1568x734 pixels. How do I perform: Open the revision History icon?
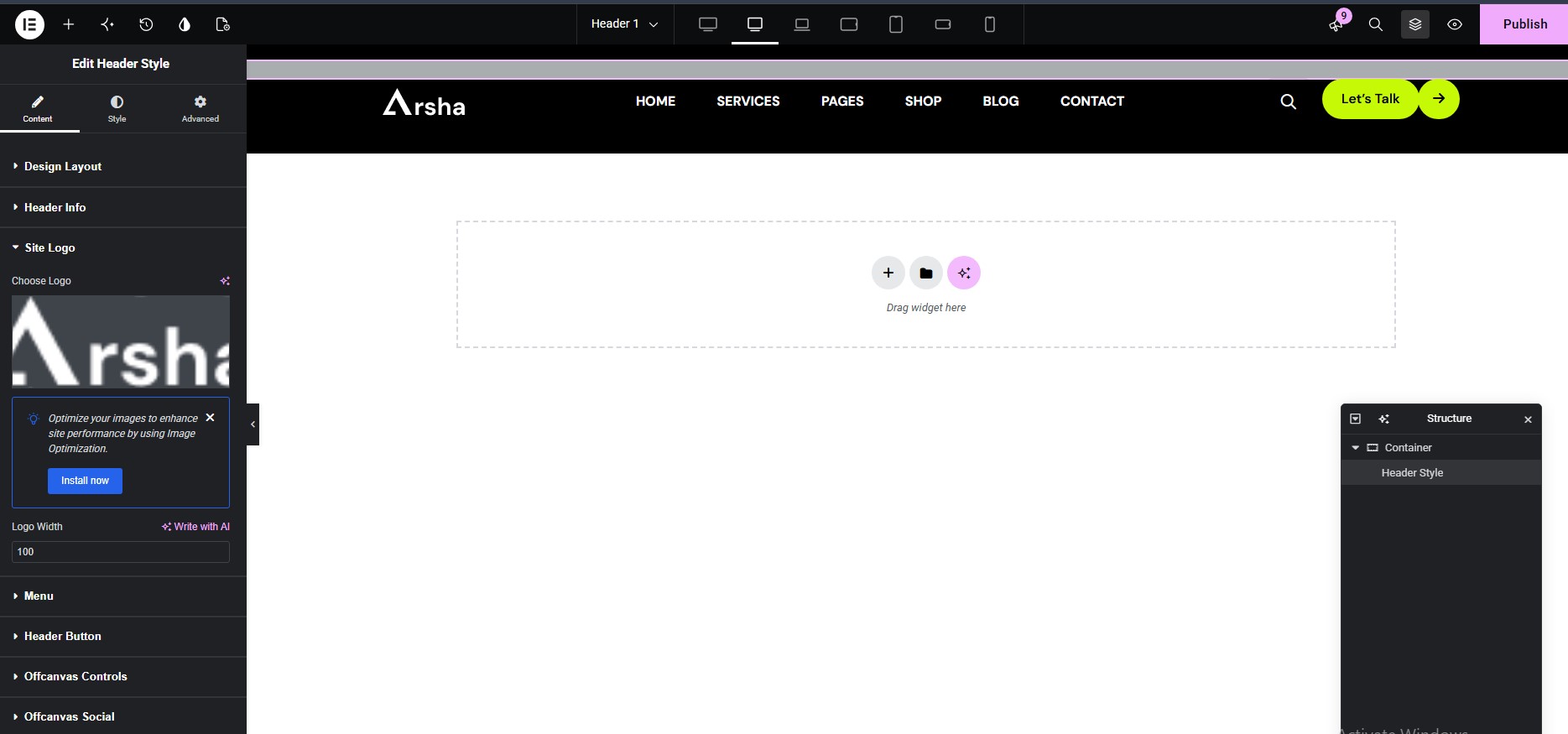tap(146, 24)
